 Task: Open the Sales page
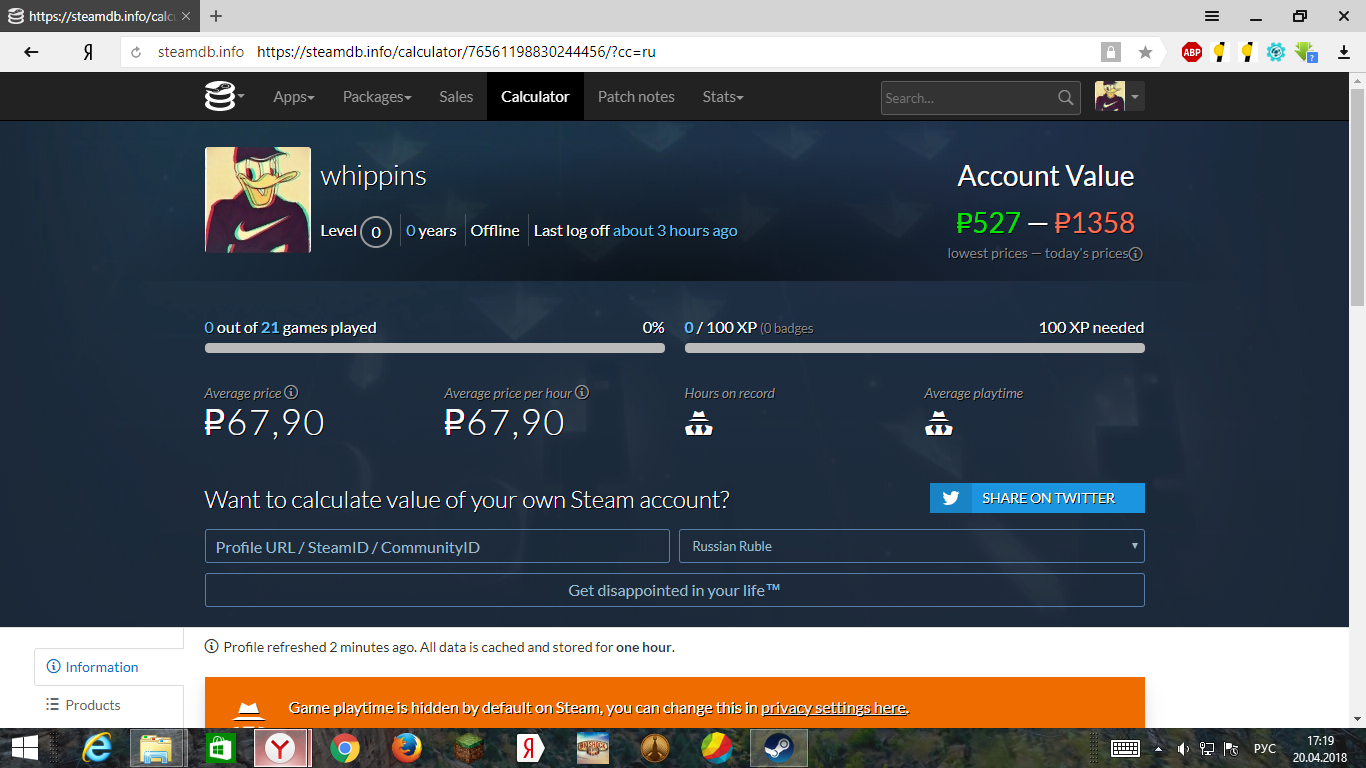(x=456, y=97)
